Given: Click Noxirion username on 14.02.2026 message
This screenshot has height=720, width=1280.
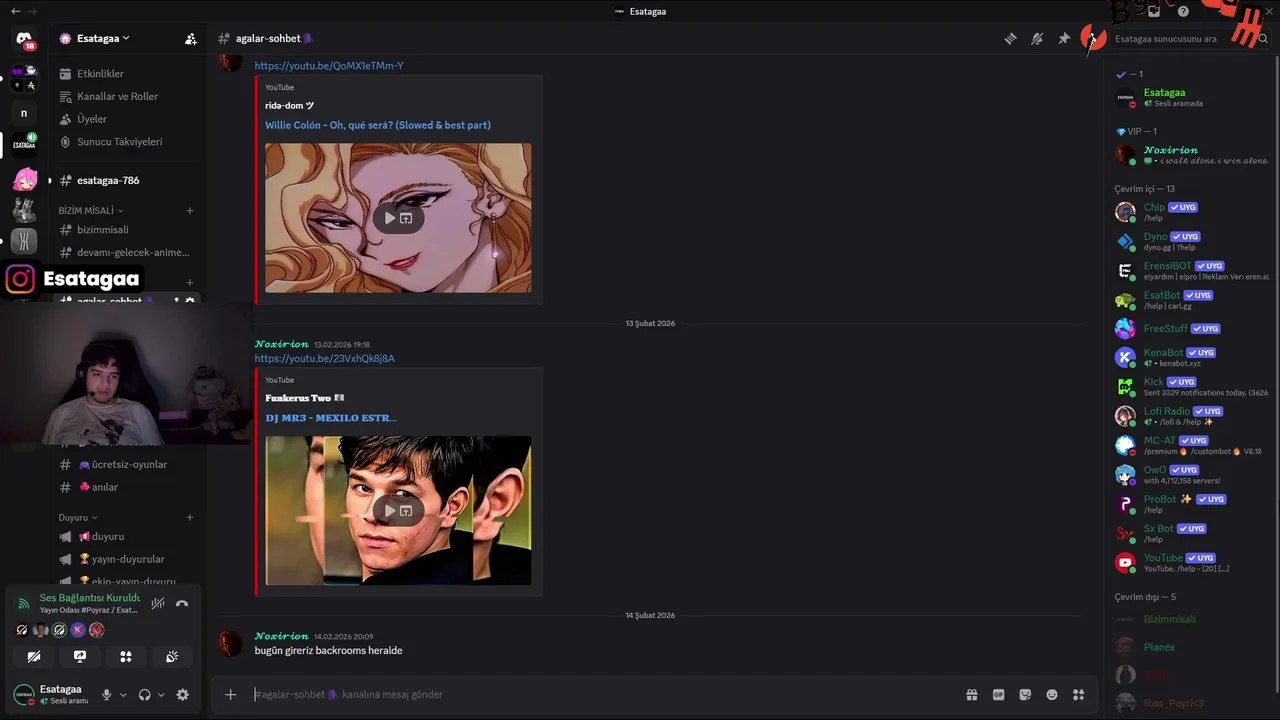Looking at the screenshot, I should coord(281,636).
